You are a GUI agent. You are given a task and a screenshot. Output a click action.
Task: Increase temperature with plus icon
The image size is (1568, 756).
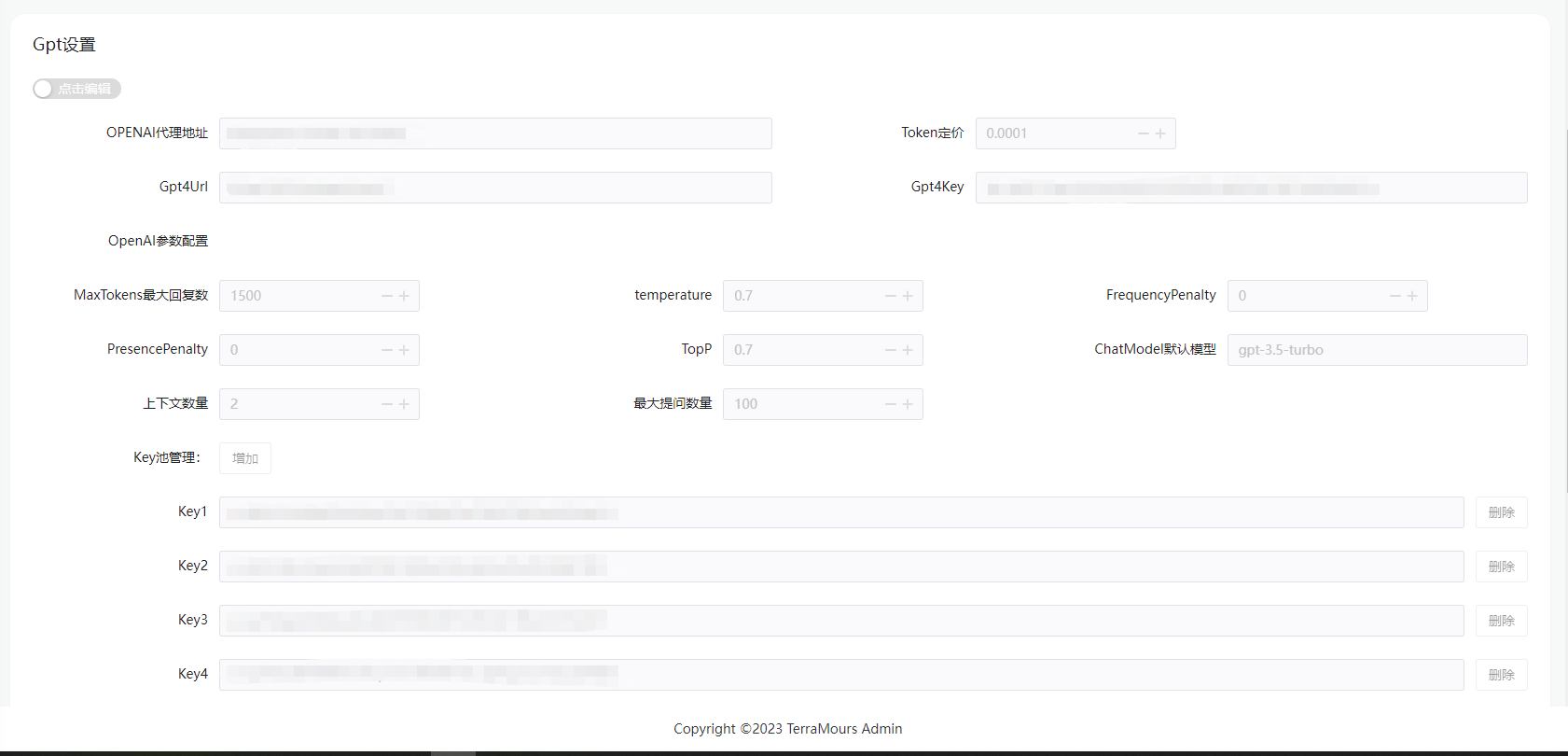(x=908, y=296)
